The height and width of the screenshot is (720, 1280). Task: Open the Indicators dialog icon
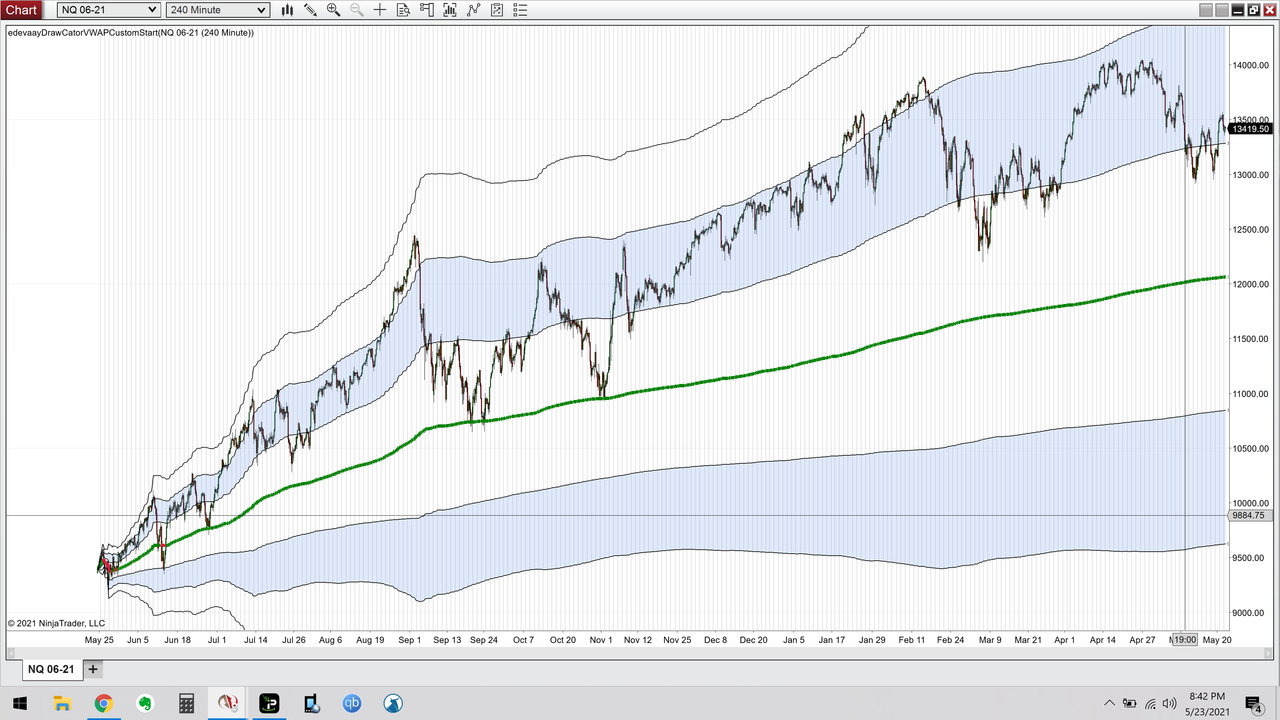(x=450, y=9)
